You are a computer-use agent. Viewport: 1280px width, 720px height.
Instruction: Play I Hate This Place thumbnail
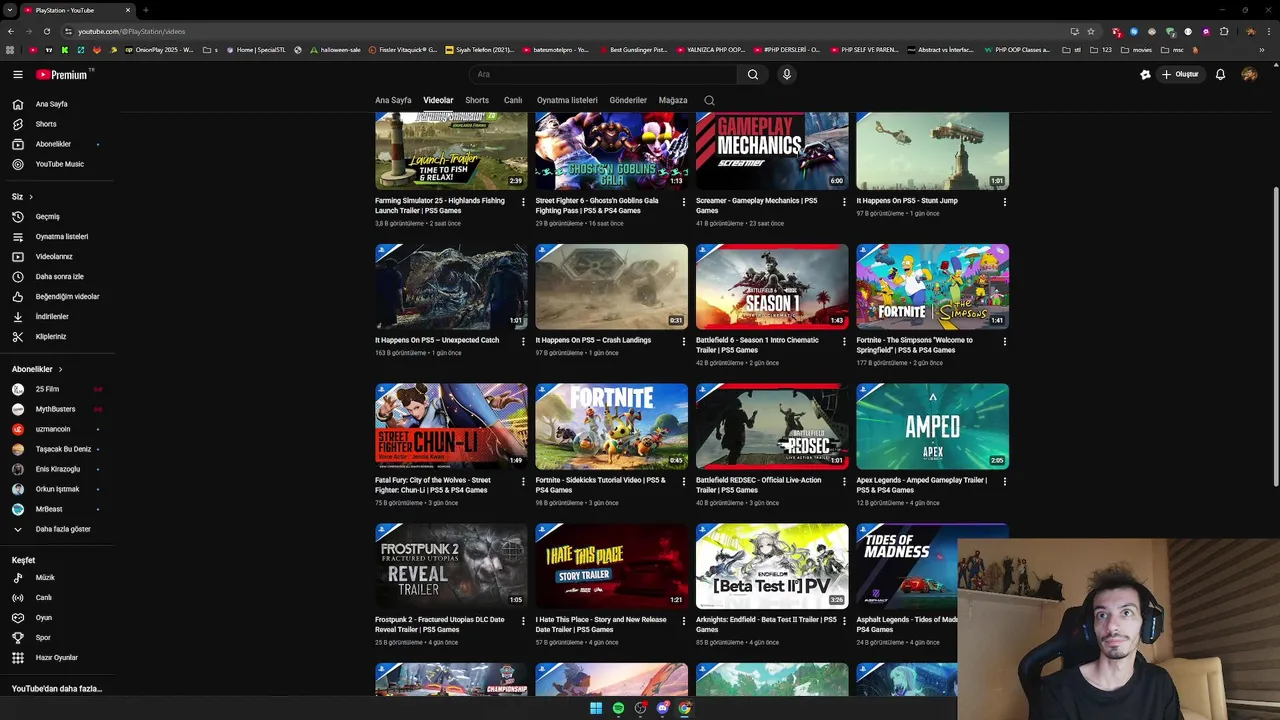pos(611,566)
